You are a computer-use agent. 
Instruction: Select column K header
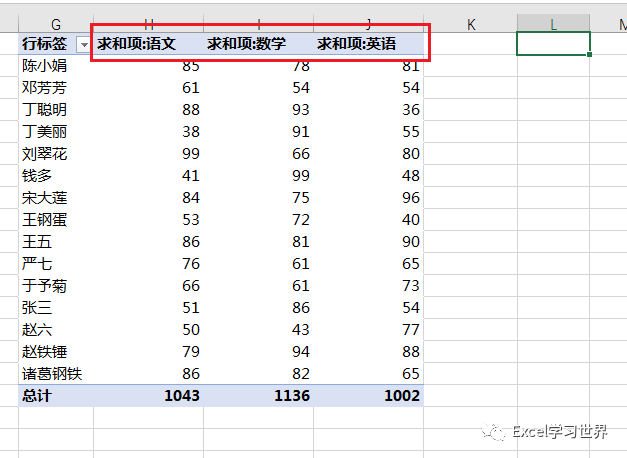pos(471,24)
